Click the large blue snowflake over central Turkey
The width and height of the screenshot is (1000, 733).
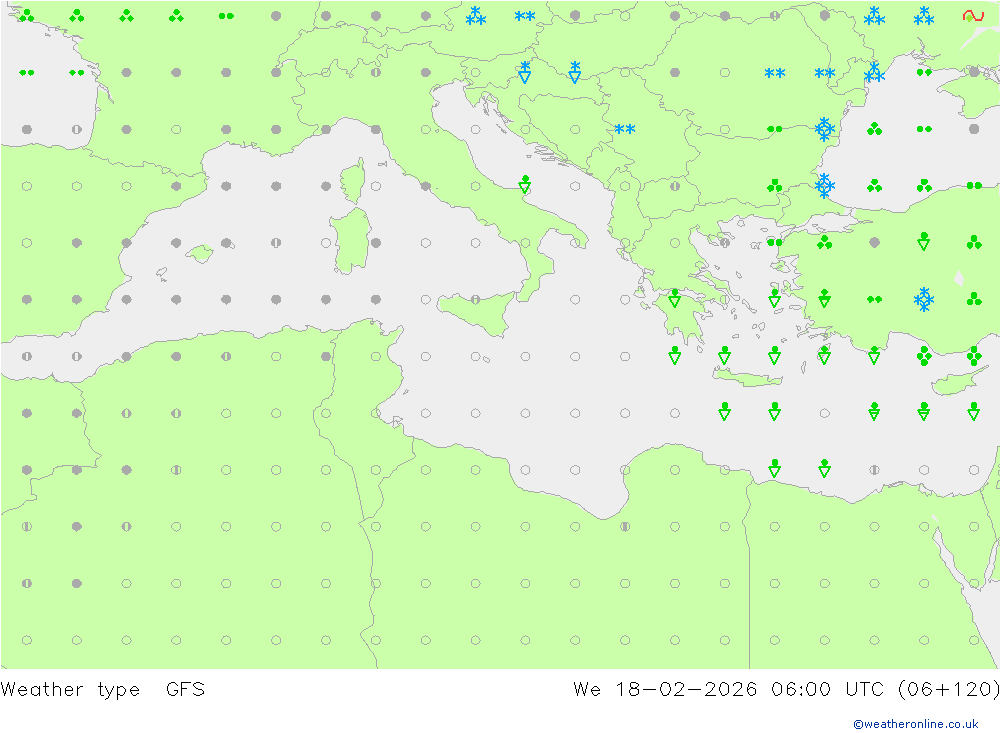coord(923,299)
